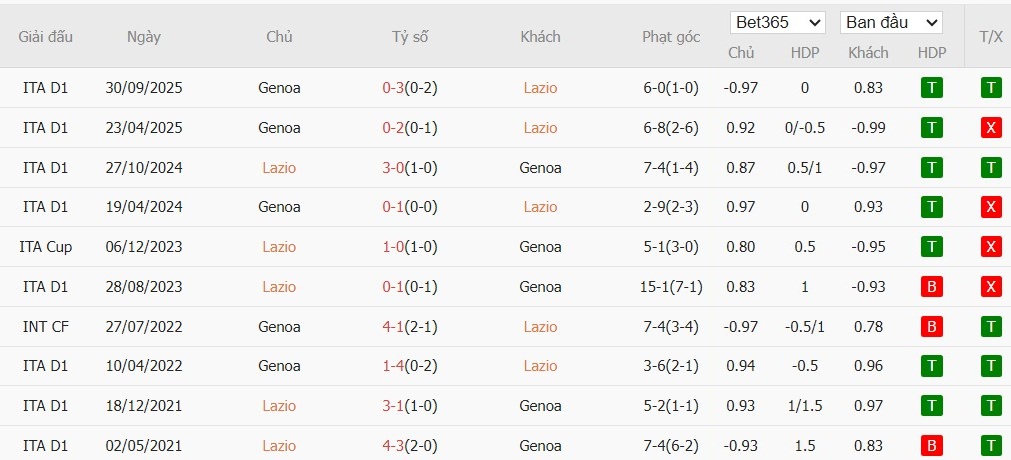Click red X badge in 06/12/2023 row
Image resolution: width=1011 pixels, height=460 pixels.
tap(991, 247)
